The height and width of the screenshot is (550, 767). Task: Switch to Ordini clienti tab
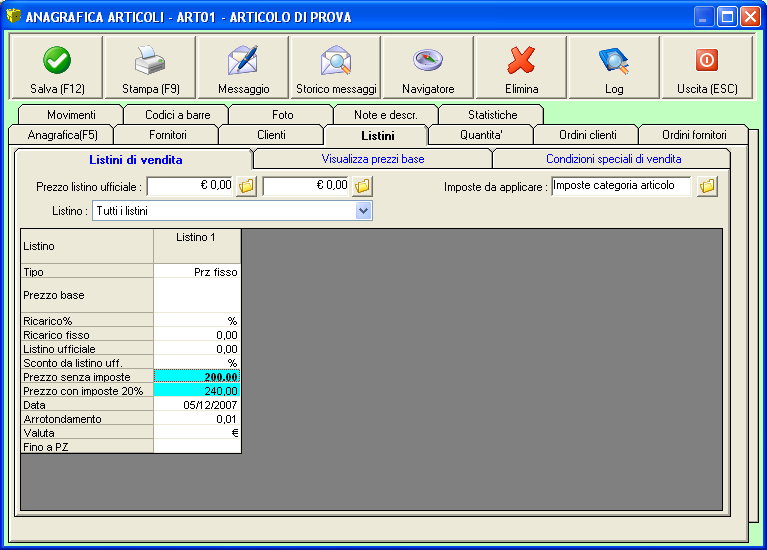tap(587, 135)
